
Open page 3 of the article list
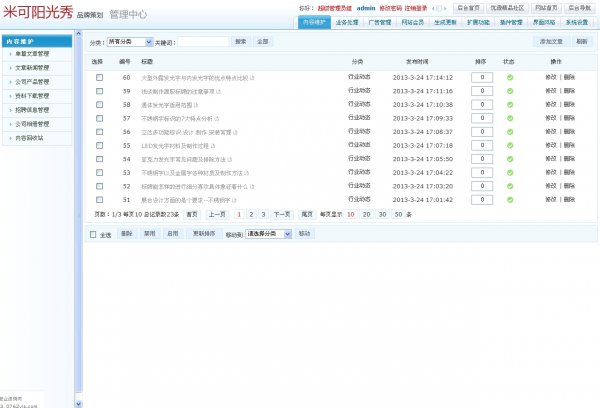click(x=263, y=215)
